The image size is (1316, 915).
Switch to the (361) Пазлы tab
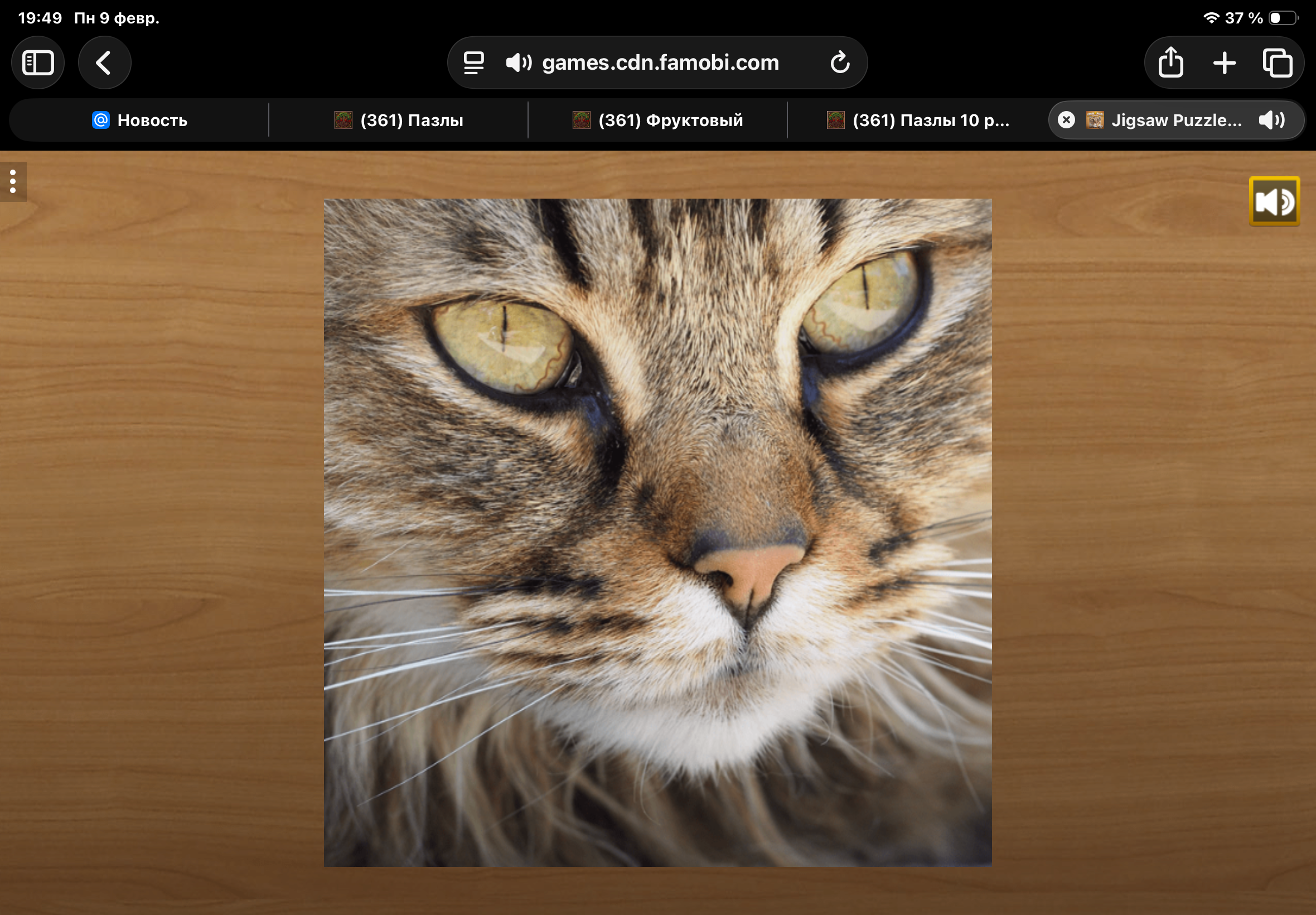point(399,121)
